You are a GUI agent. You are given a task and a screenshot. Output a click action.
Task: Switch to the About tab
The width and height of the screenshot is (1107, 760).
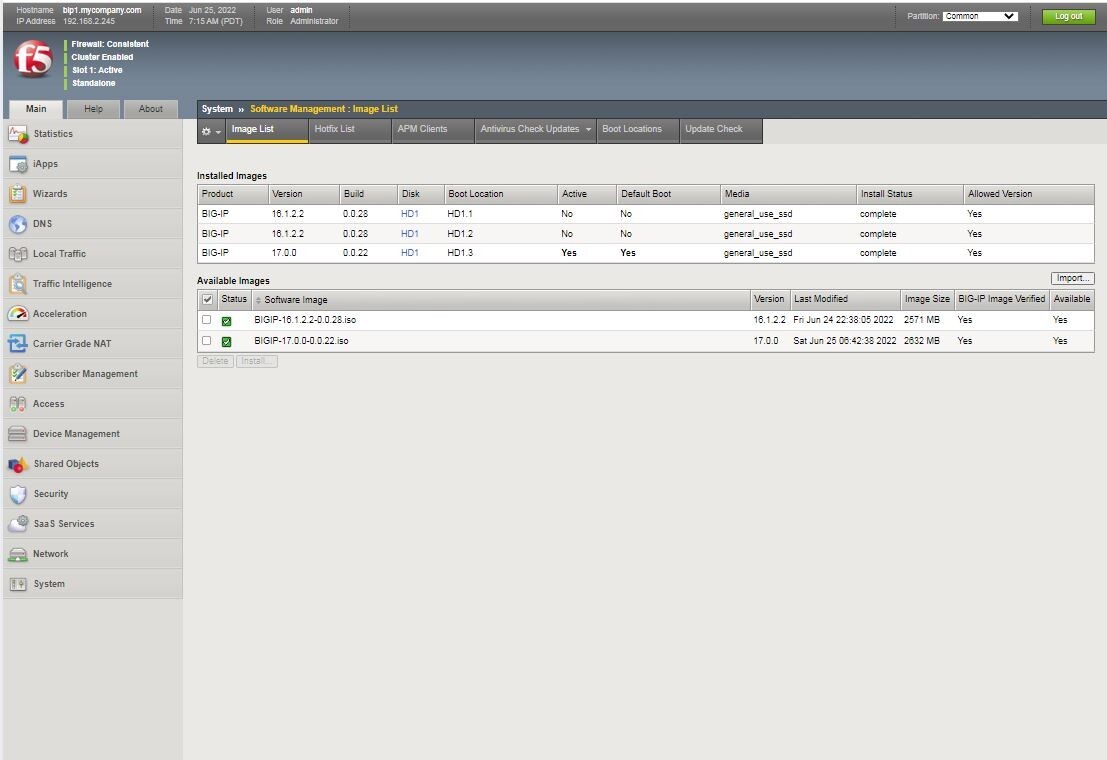coord(150,109)
